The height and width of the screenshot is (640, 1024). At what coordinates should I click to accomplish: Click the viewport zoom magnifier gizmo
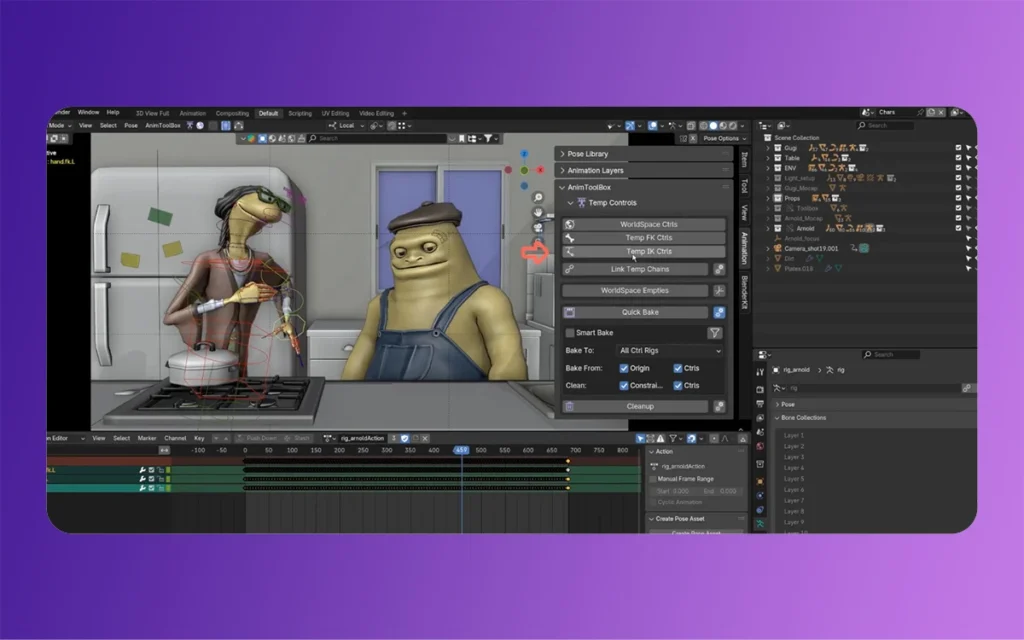[538, 197]
